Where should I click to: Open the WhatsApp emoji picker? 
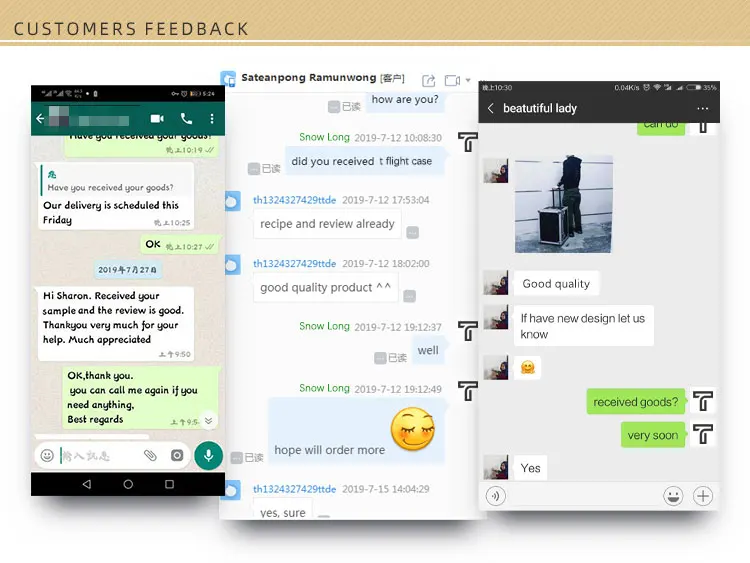click(x=47, y=455)
